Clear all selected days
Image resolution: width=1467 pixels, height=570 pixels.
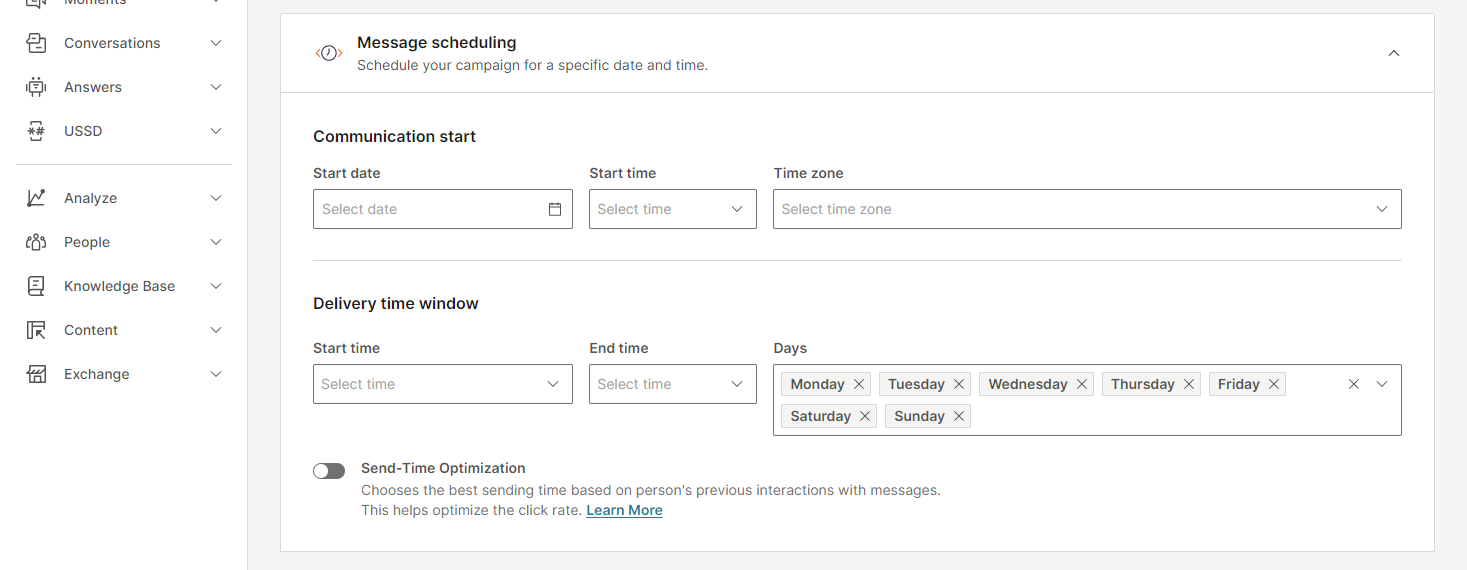click(1354, 384)
